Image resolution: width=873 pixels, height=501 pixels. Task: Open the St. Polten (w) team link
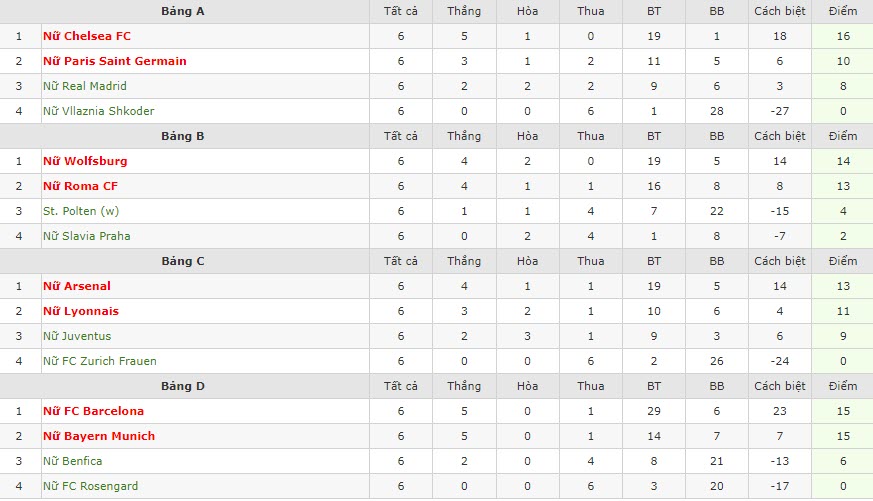[x=78, y=211]
